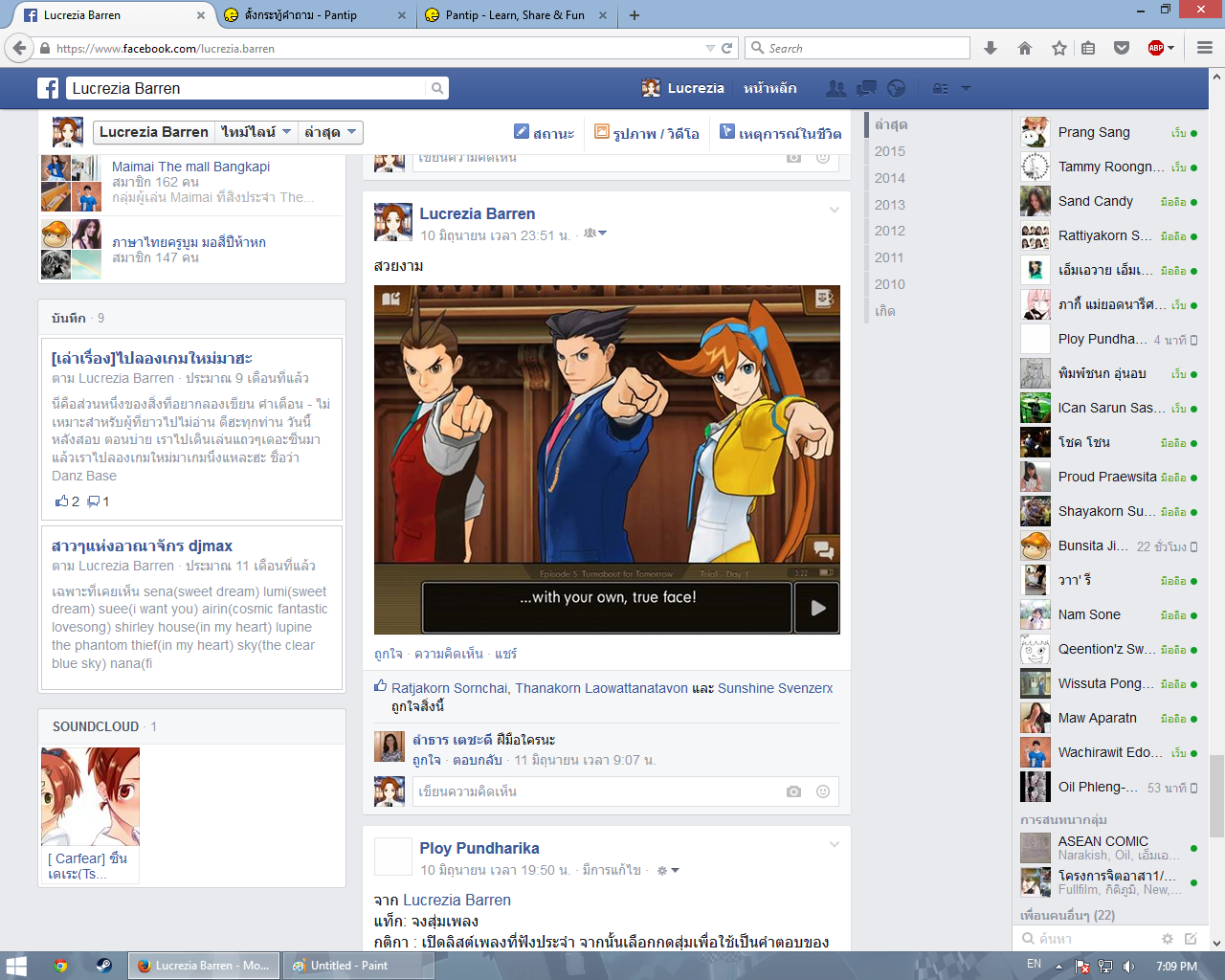Open chat with Sand Candy
The height and width of the screenshot is (980, 1225).
pyautogui.click(x=1110, y=201)
